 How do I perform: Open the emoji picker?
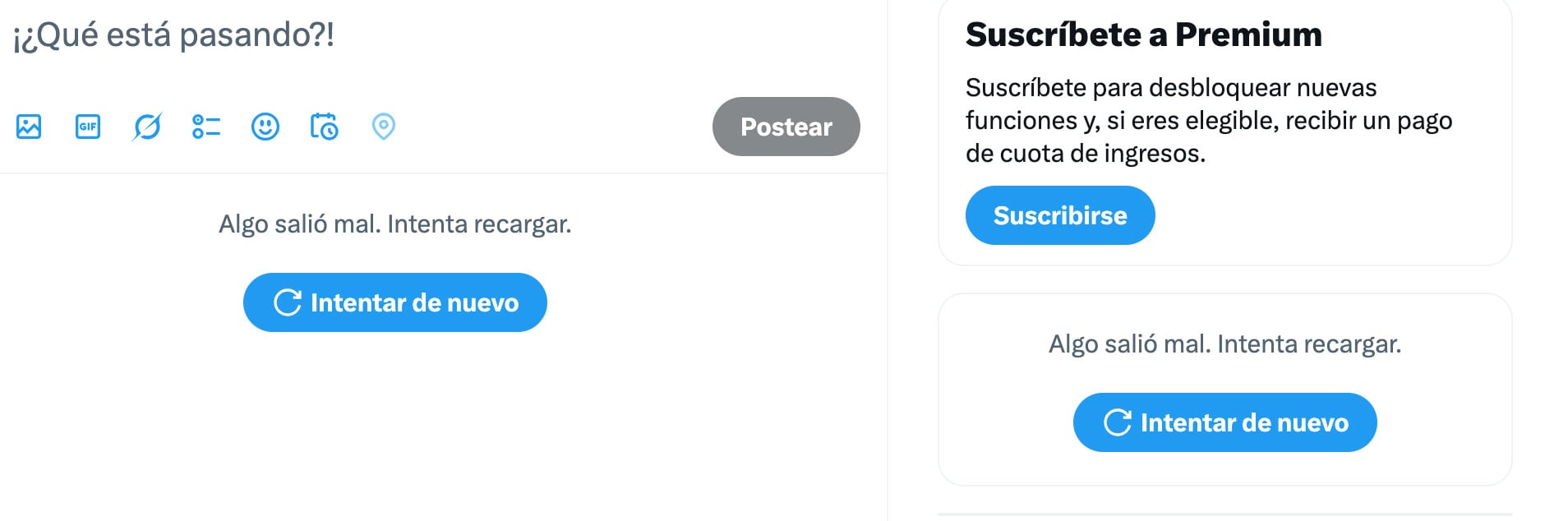pos(265,127)
